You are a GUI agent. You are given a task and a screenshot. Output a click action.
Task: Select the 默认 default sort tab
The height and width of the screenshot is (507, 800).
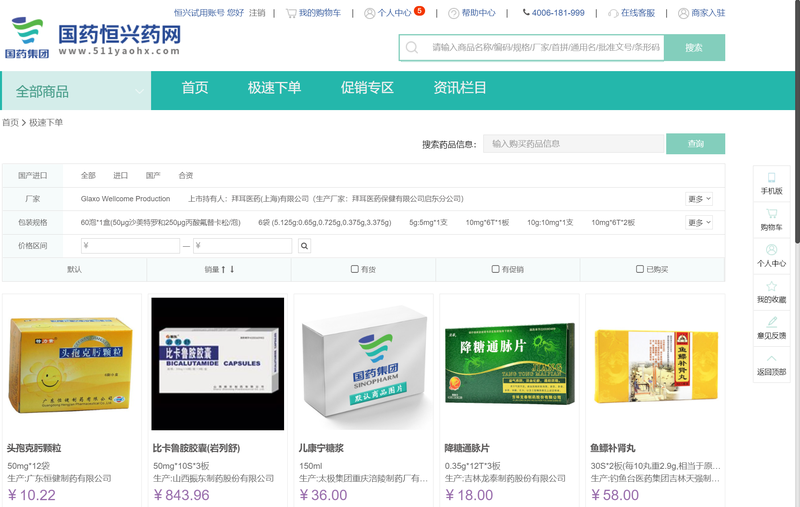coord(74,269)
